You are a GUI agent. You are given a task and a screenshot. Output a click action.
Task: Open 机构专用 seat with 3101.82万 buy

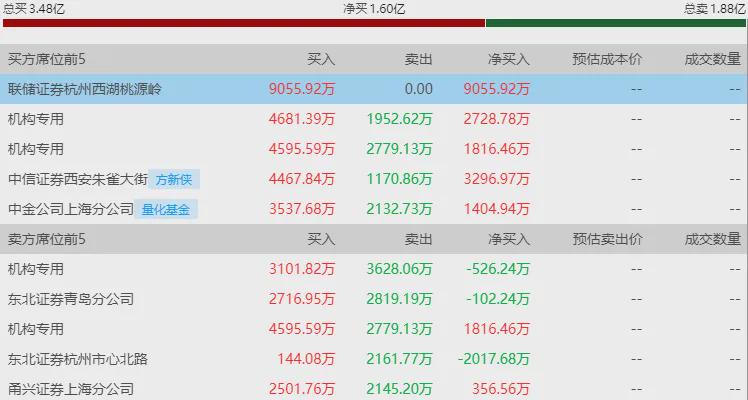tap(36, 269)
